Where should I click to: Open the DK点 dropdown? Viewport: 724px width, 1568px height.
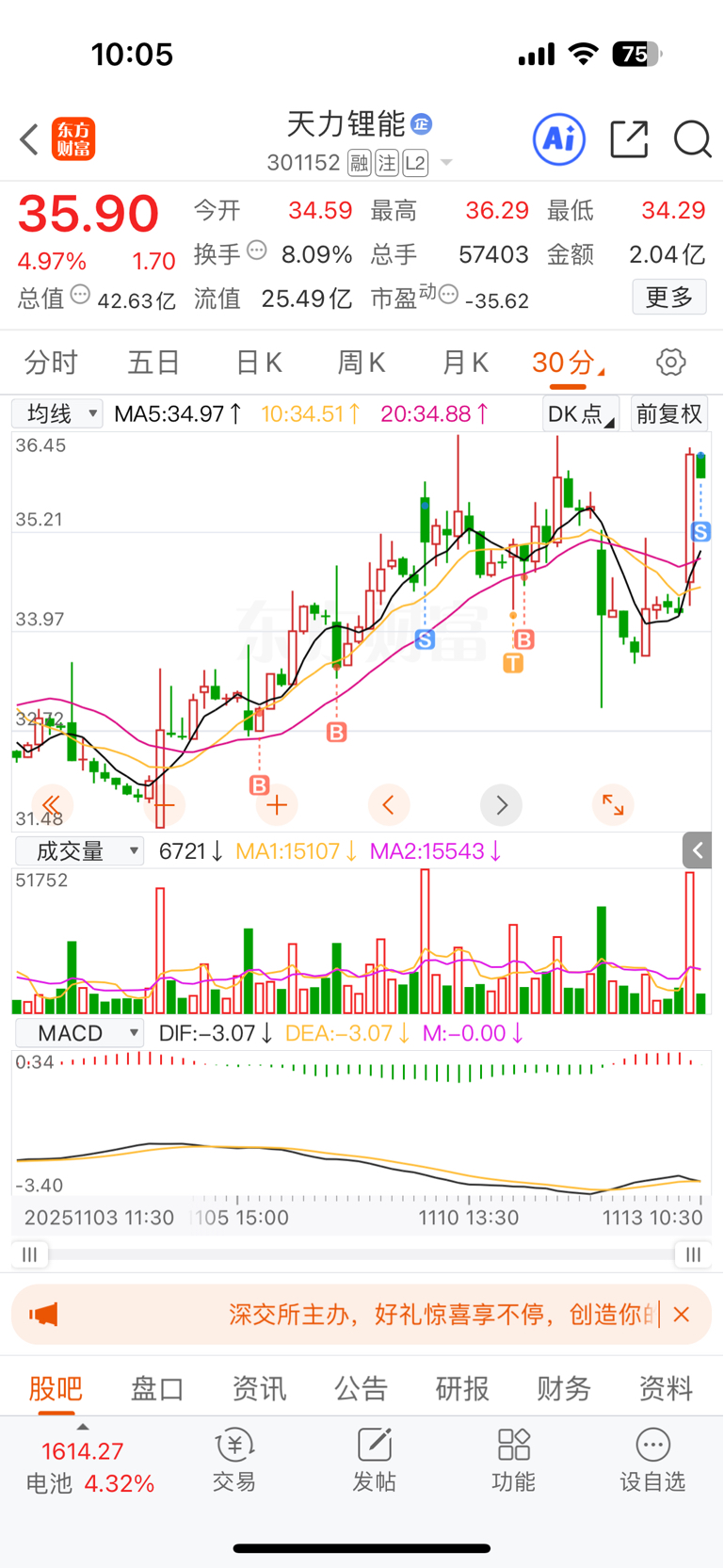click(581, 414)
